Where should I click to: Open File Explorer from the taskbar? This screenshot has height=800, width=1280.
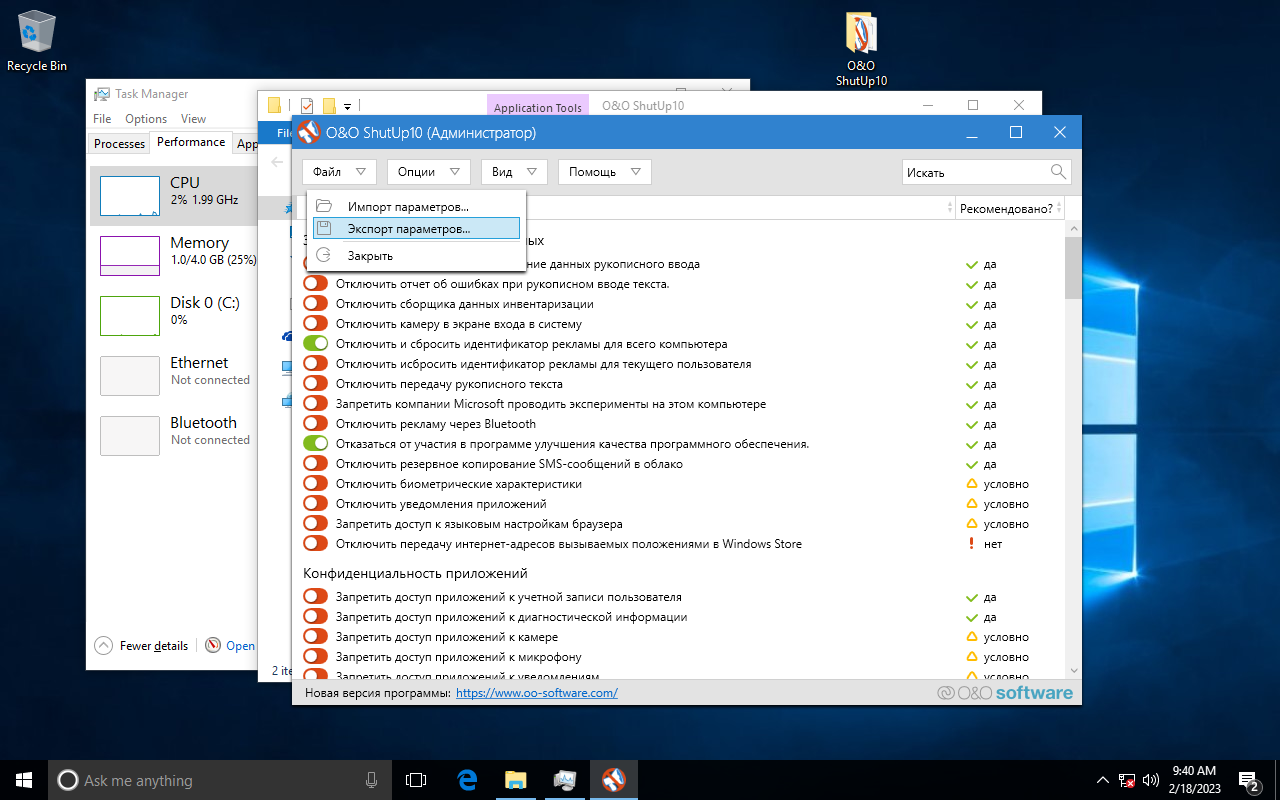515,780
